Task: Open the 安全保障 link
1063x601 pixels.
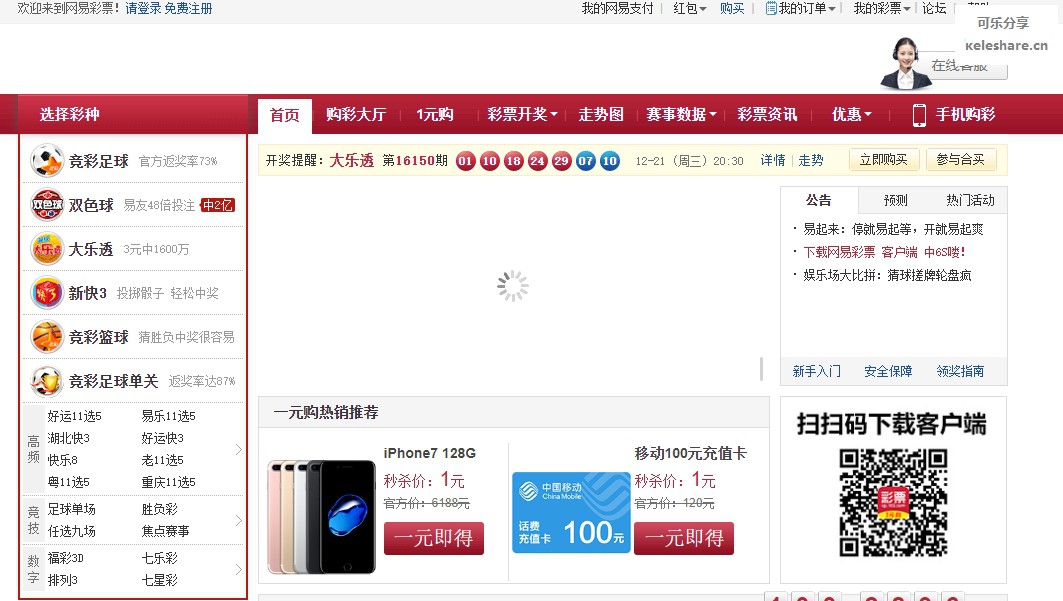Action: [888, 371]
